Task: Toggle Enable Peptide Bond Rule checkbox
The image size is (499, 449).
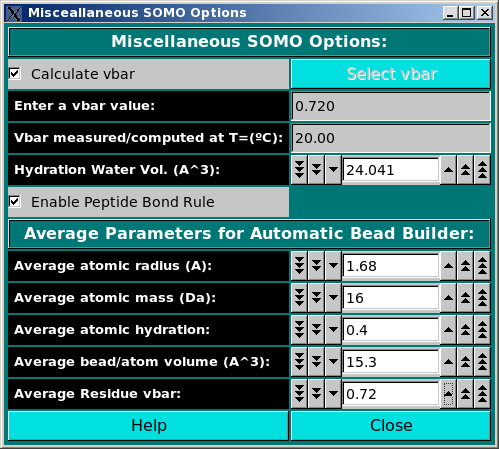Action: pyautogui.click(x=15, y=202)
